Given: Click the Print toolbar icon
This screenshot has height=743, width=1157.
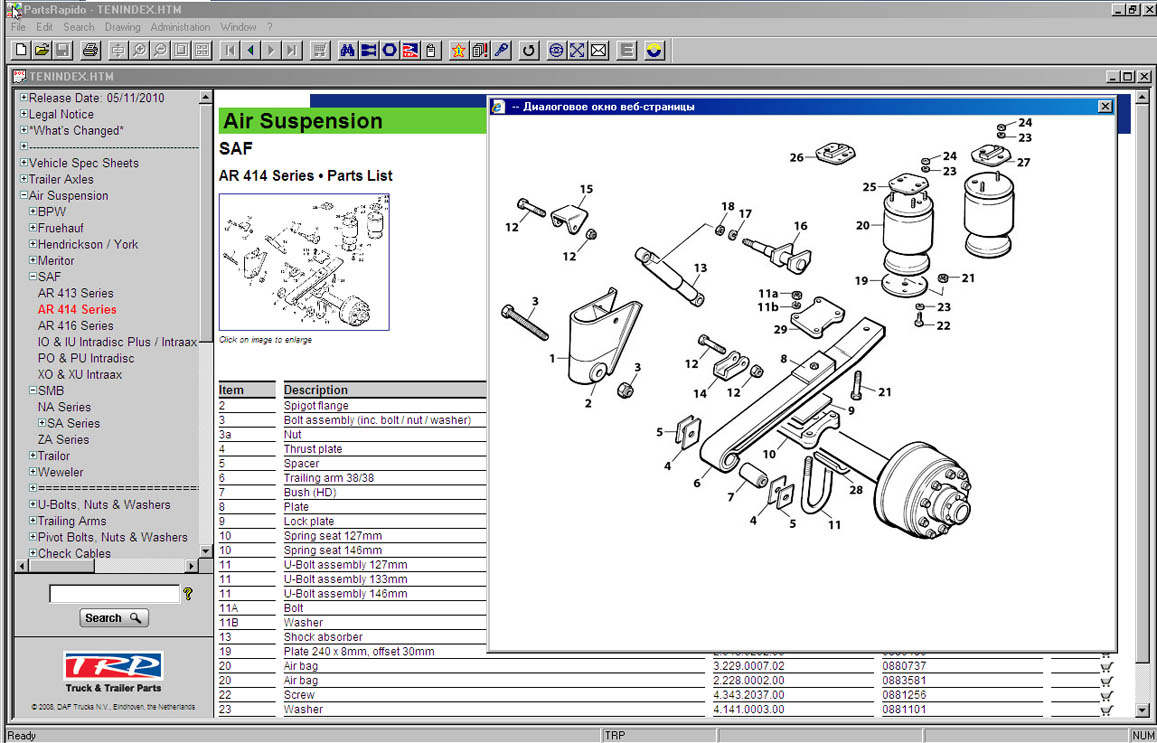Looking at the screenshot, I should 90,50.
